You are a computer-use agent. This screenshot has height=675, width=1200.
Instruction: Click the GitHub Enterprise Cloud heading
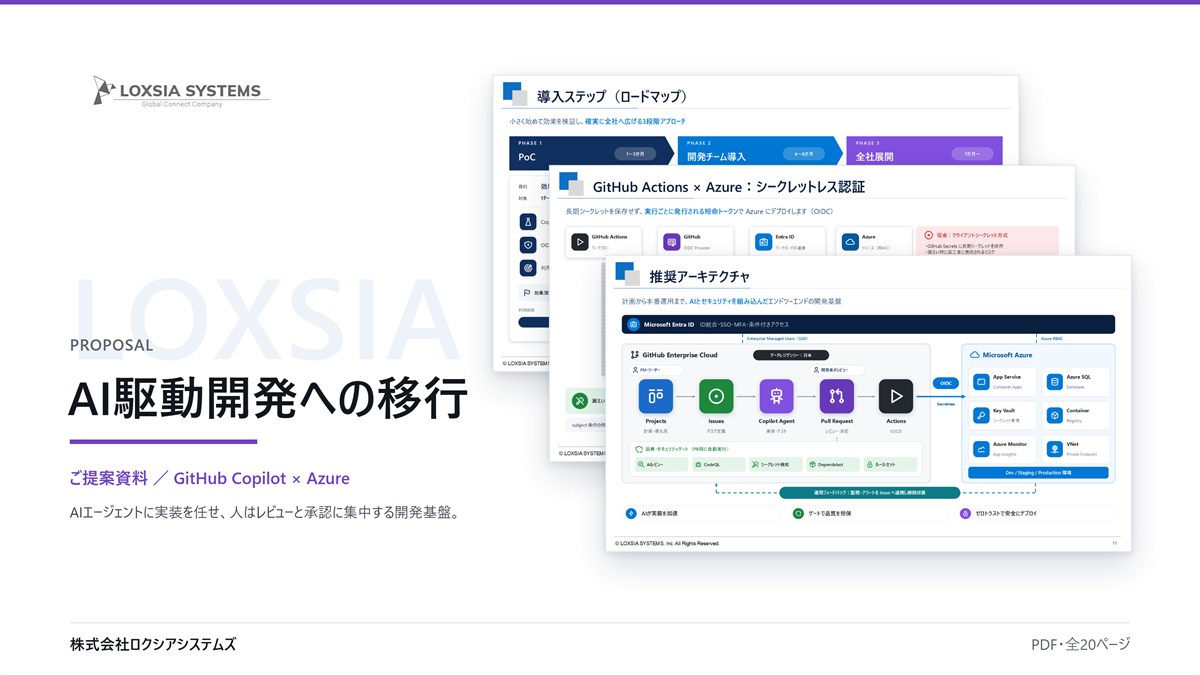click(679, 355)
